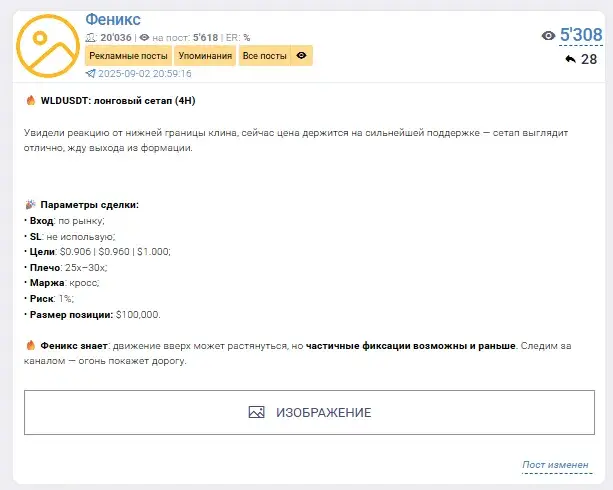Image resolution: width=613 pixels, height=490 pixels.
Task: Click the text Параметры сделки:
Action: pos(90,205)
